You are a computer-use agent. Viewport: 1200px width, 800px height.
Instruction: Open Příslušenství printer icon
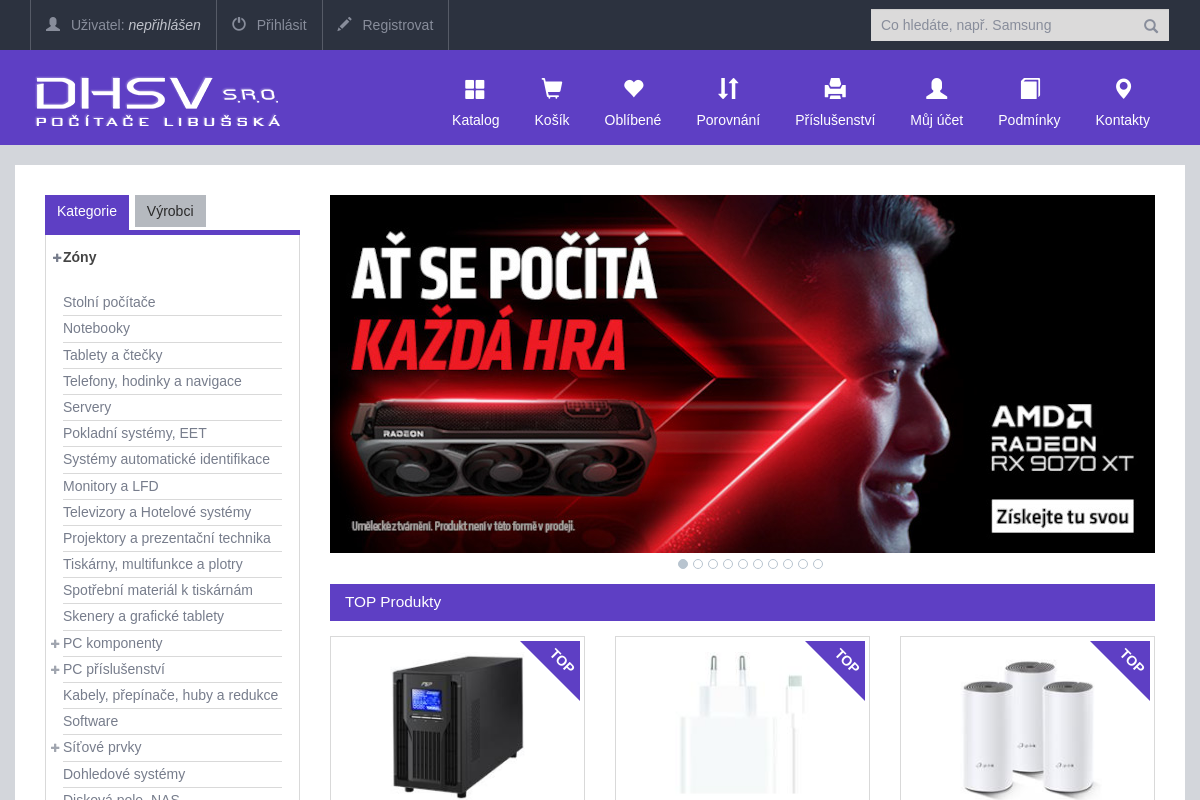click(835, 89)
